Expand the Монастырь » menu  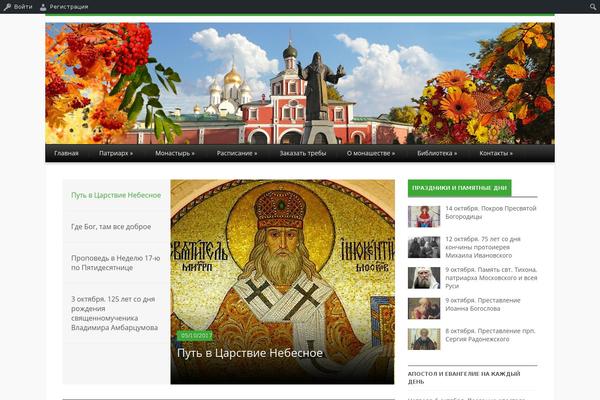(175, 153)
